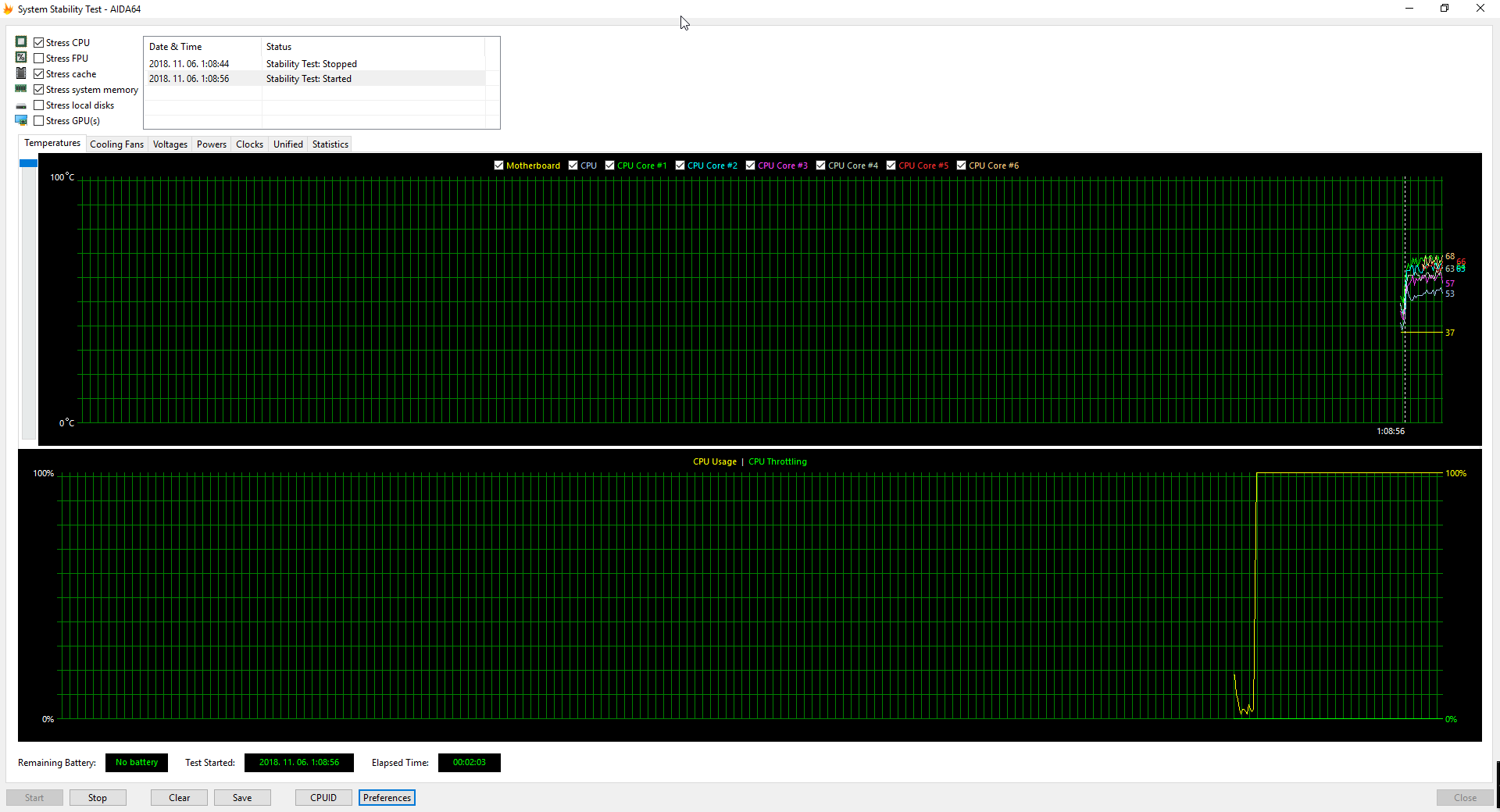Hide CPU Core #1 temperature line
This screenshot has width=1500, height=812.
[610, 166]
